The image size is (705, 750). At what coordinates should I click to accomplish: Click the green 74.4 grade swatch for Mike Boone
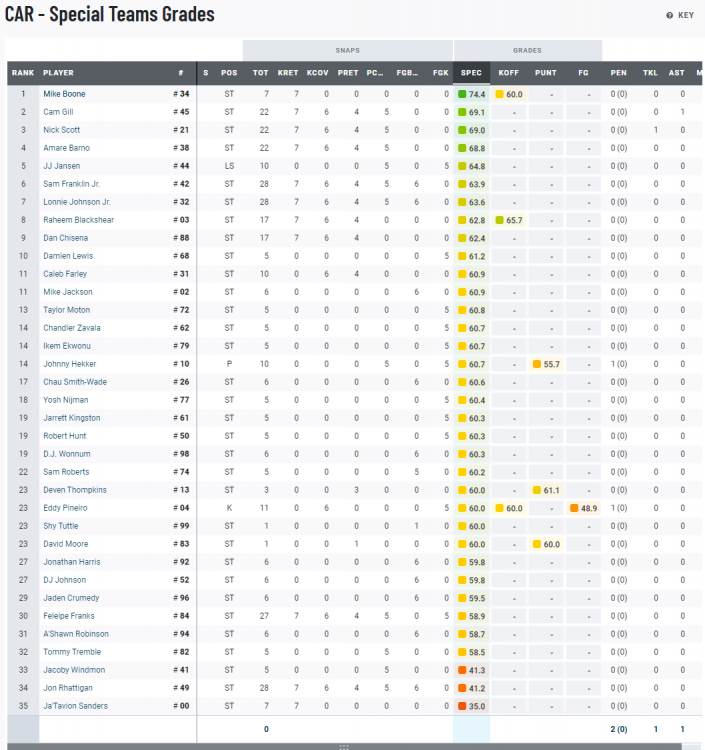pos(463,94)
